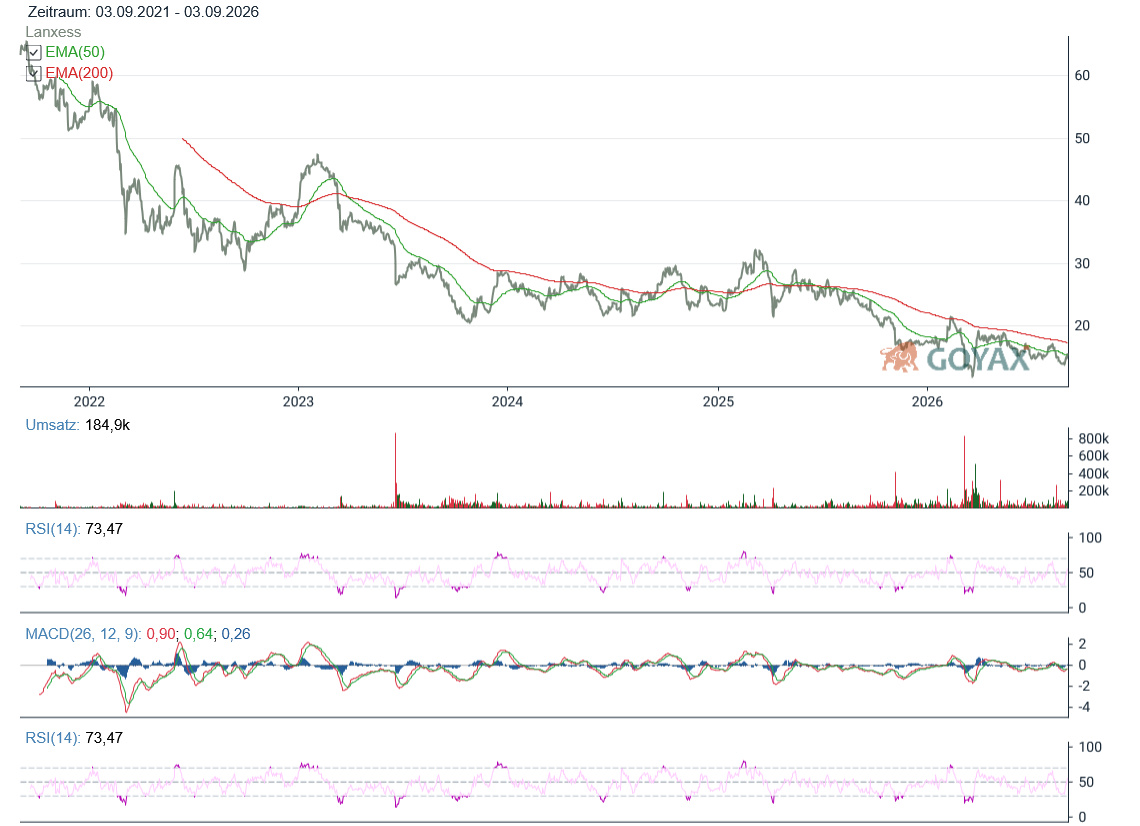
Task: Click the bottom RSI(14) indicator label
Action: click(53, 738)
